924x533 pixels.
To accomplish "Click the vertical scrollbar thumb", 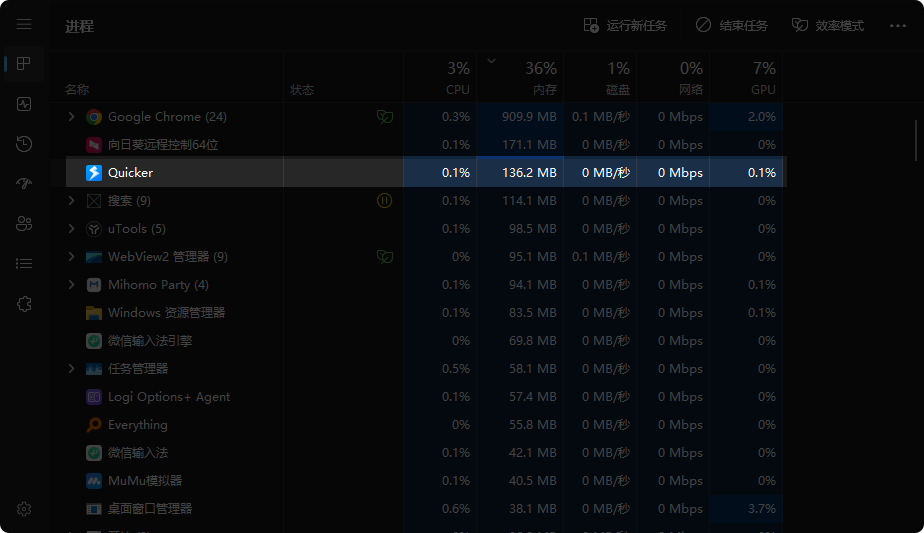I will (x=916, y=140).
